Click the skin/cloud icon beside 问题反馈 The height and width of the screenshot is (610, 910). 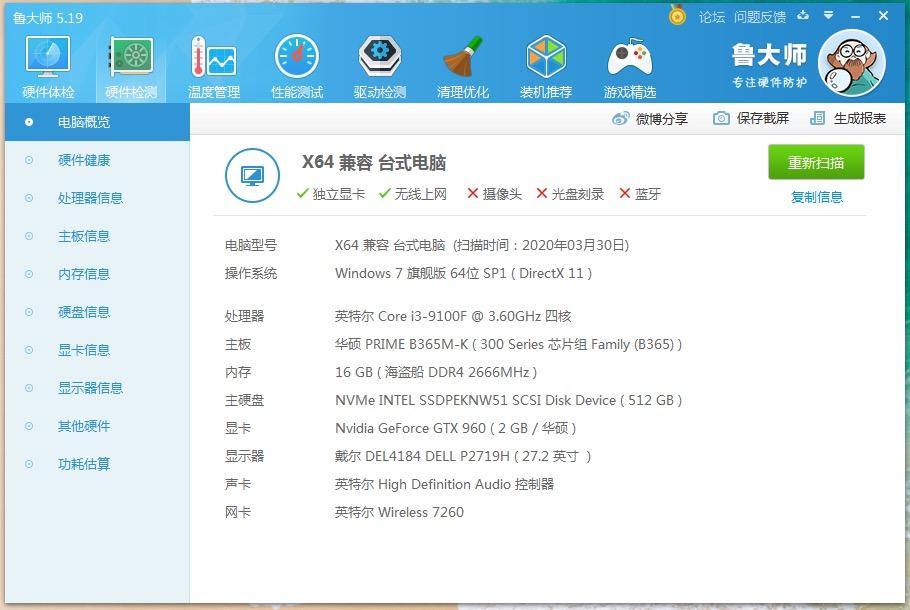click(803, 16)
